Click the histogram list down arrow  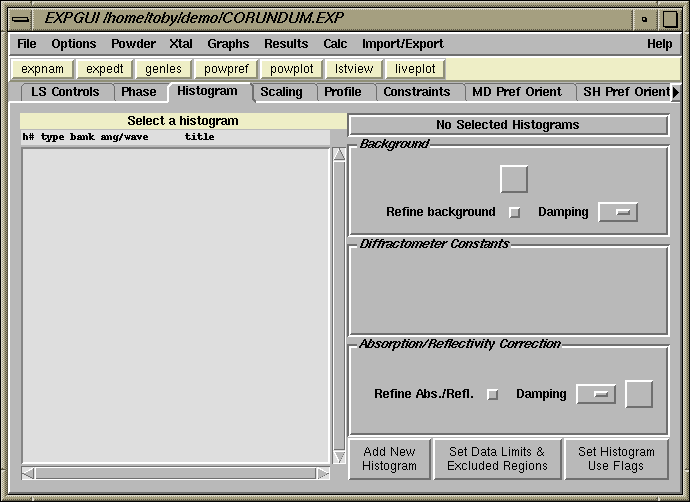click(x=339, y=457)
